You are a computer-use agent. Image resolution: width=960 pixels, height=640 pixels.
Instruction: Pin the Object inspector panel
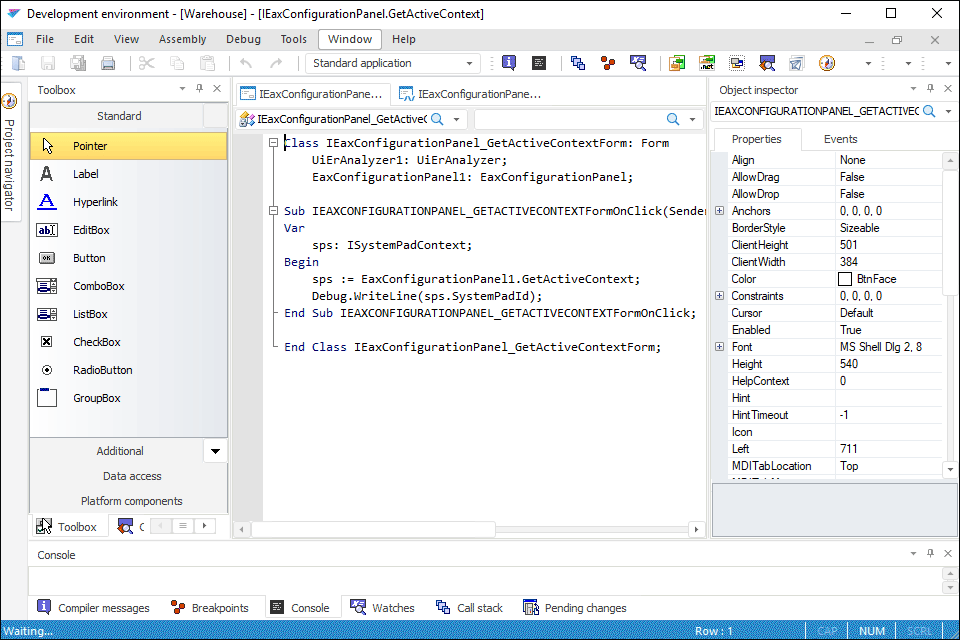click(x=930, y=89)
